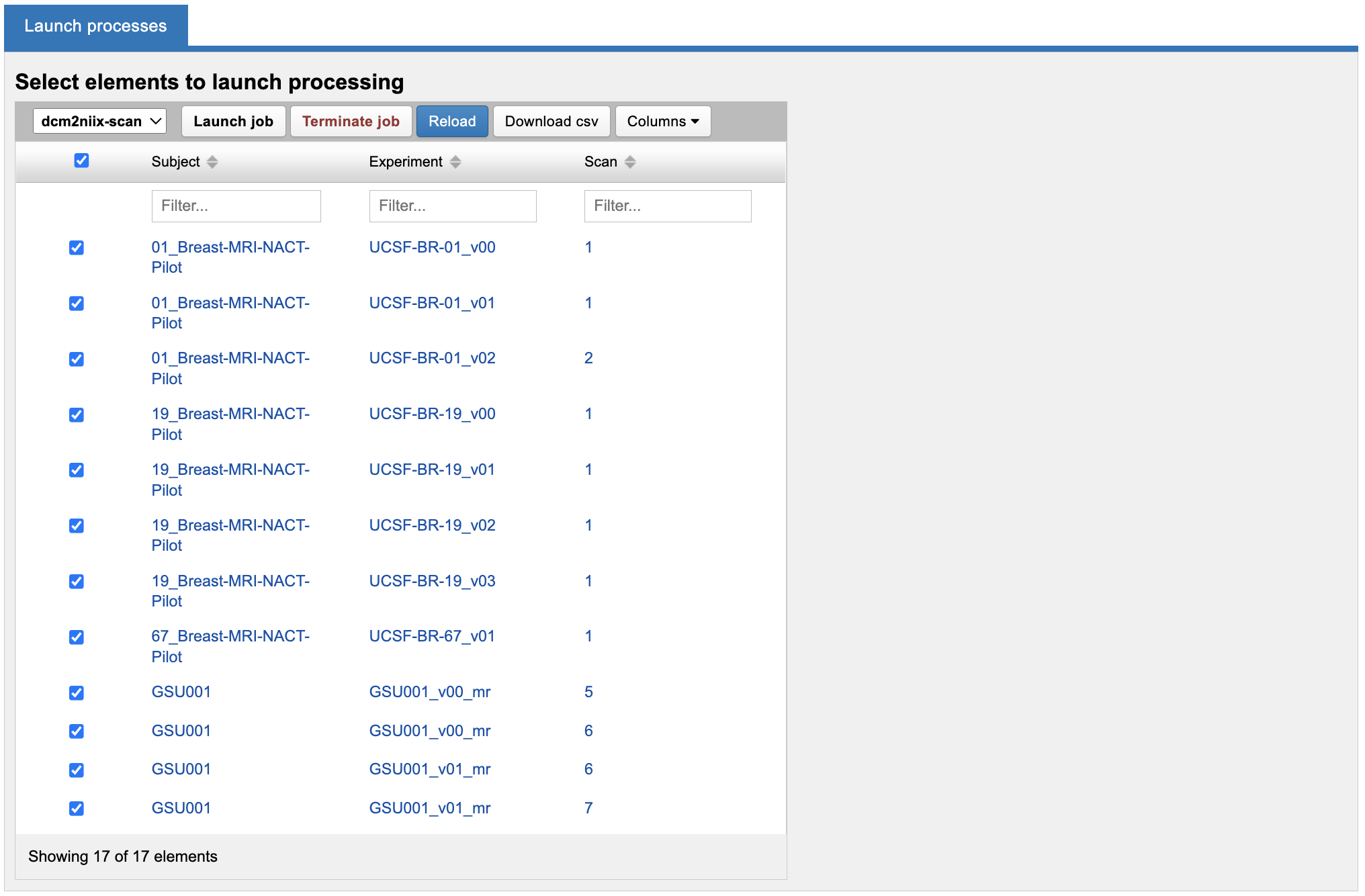Image resolution: width=1365 pixels, height=896 pixels.
Task: Uncheck the UCSF-BR-01_v00 row checkbox
Action: pos(77,248)
